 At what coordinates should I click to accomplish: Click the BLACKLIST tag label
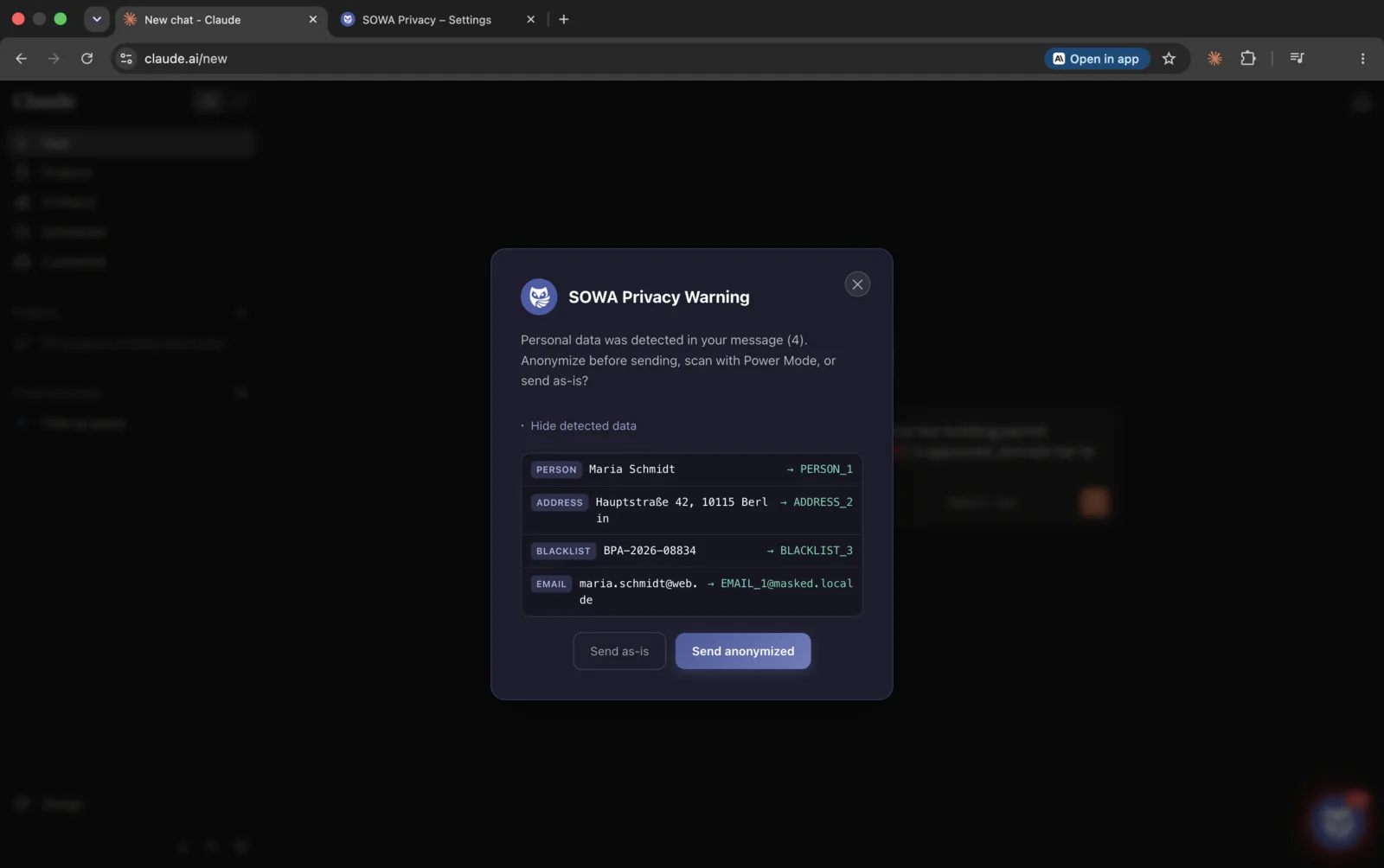pos(563,551)
